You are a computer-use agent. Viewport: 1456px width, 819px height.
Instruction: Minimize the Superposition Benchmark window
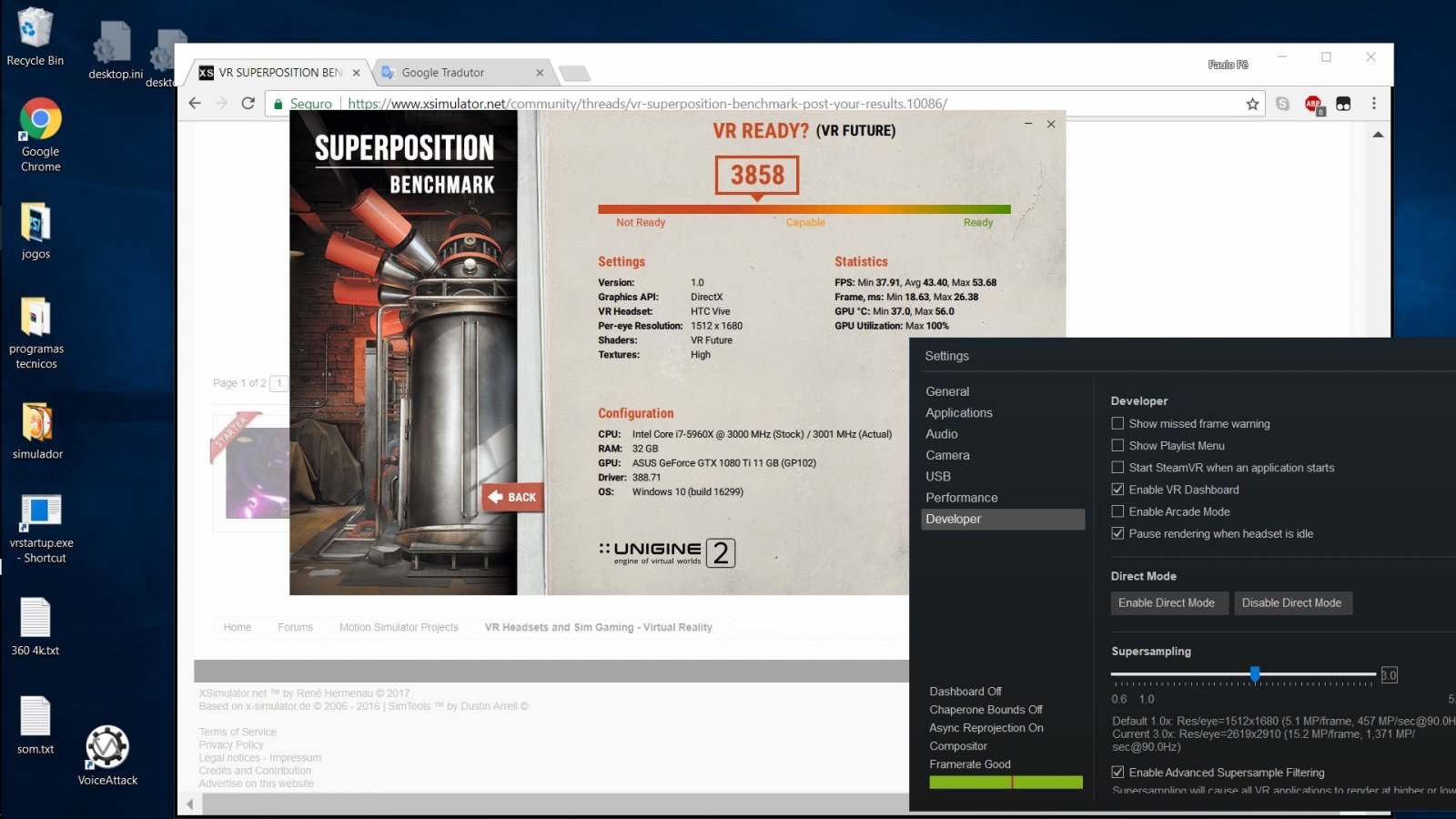(x=1028, y=124)
